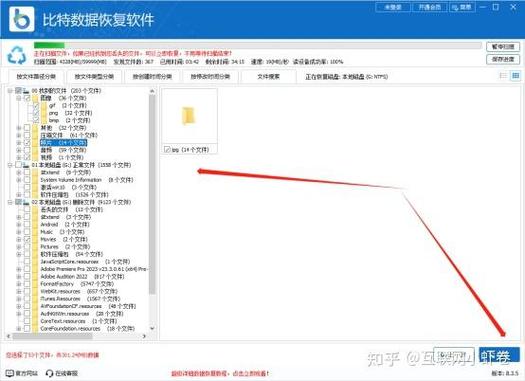The width and height of the screenshot is (525, 381).
Task: Expand the Movies node
Action: (19, 239)
